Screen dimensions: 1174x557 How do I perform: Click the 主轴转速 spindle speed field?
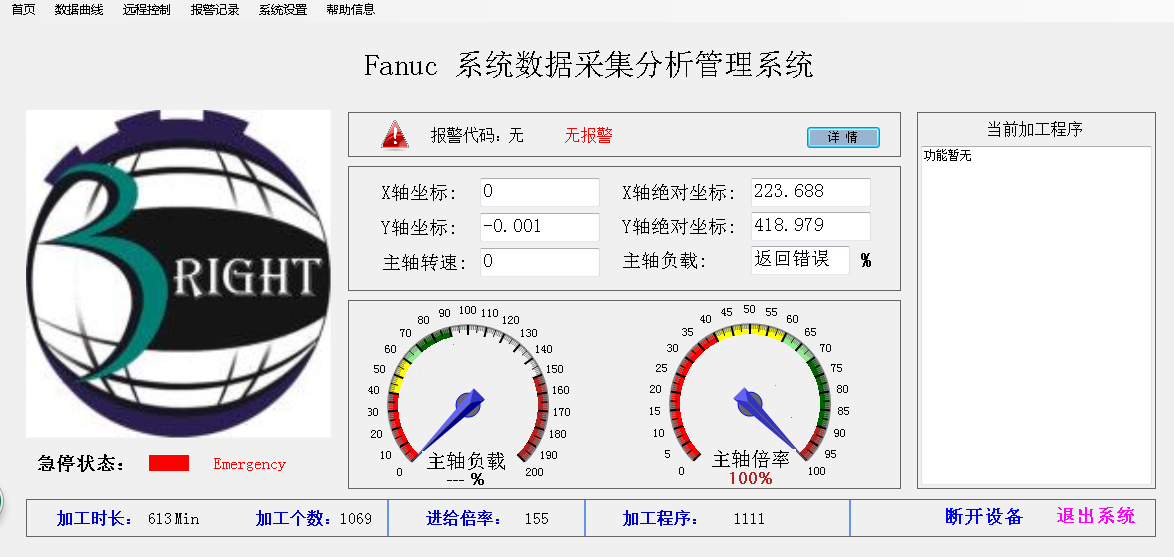click(539, 262)
